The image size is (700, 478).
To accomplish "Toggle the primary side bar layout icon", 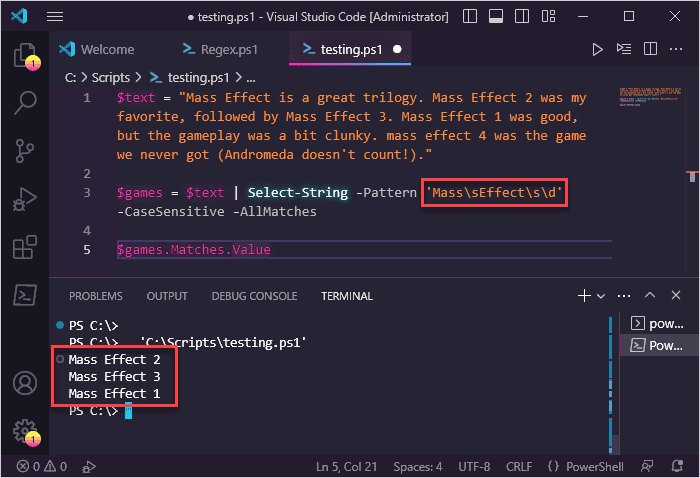I will [470, 17].
